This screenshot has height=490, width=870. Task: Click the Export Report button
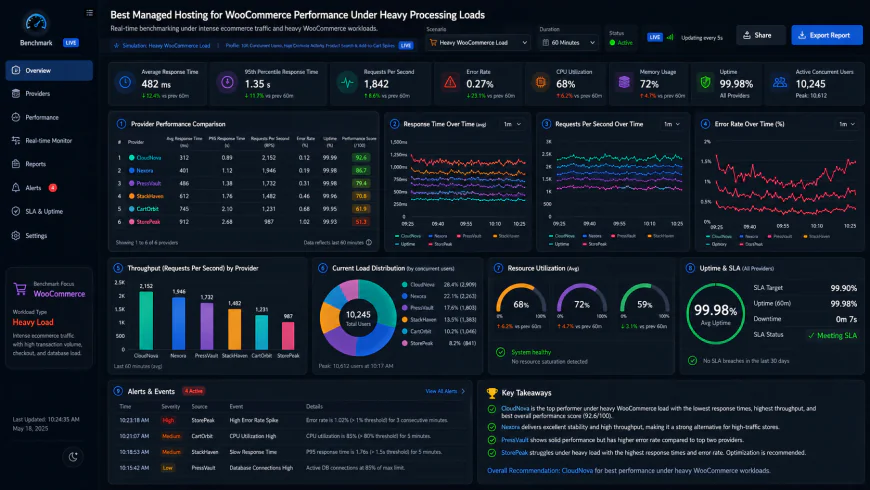tap(827, 35)
